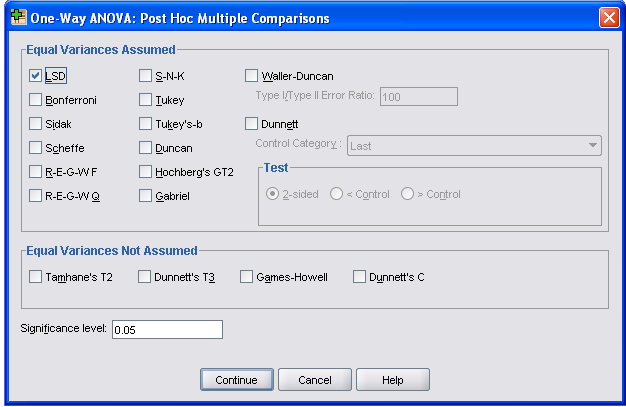The width and height of the screenshot is (626, 407).
Task: Tick the Dunnett checkbox
Action: point(252,124)
